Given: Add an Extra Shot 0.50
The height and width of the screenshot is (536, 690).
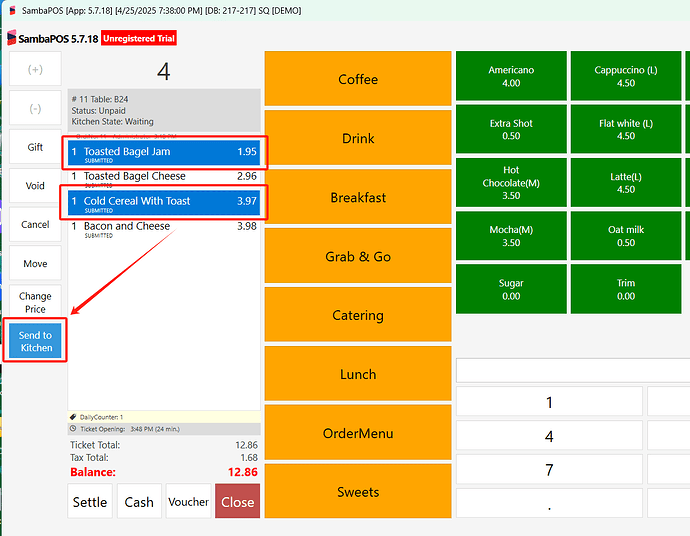Looking at the screenshot, I should click(x=511, y=129).
